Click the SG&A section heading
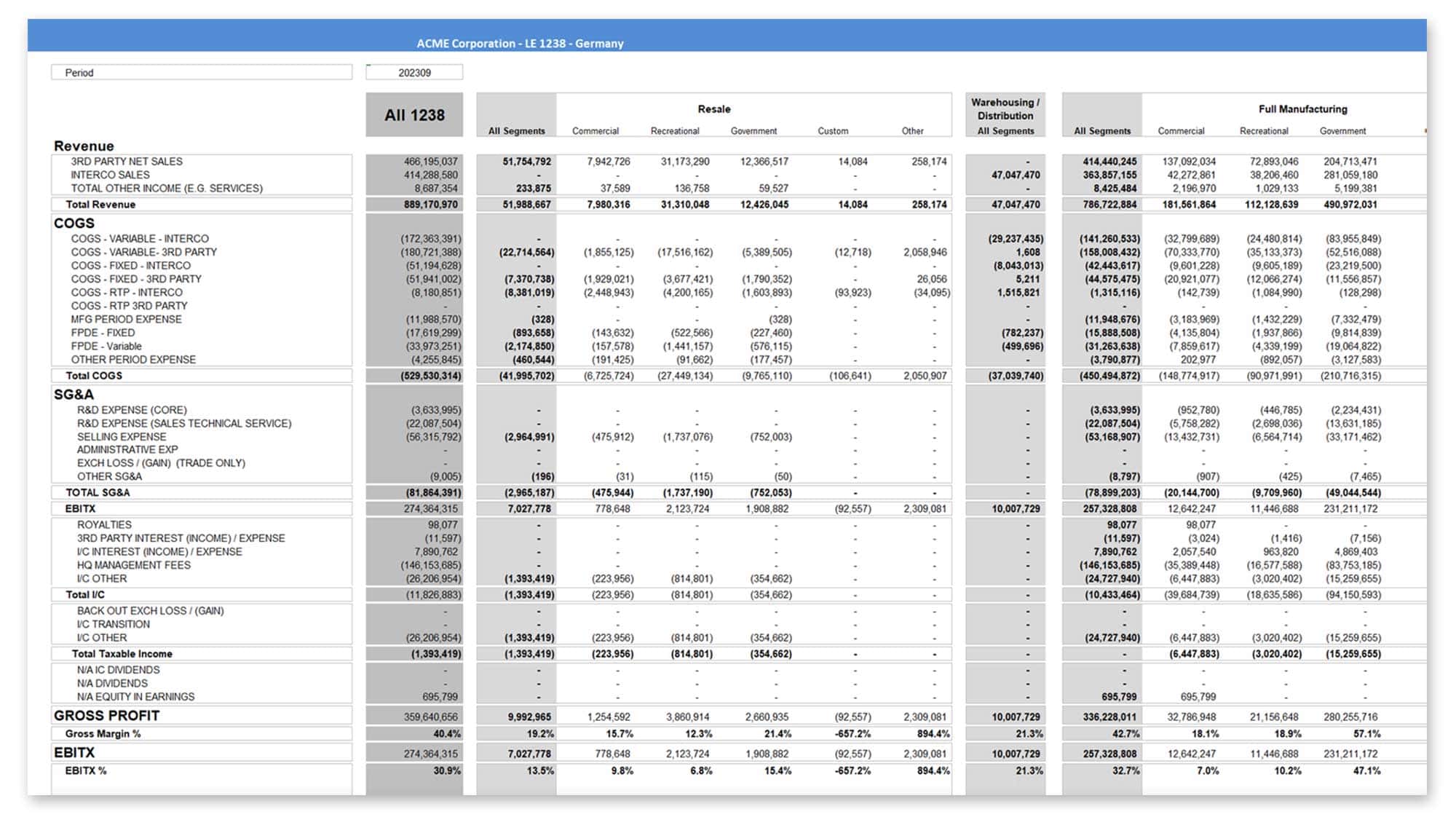Viewport: 1456px width, 817px height. [x=74, y=394]
